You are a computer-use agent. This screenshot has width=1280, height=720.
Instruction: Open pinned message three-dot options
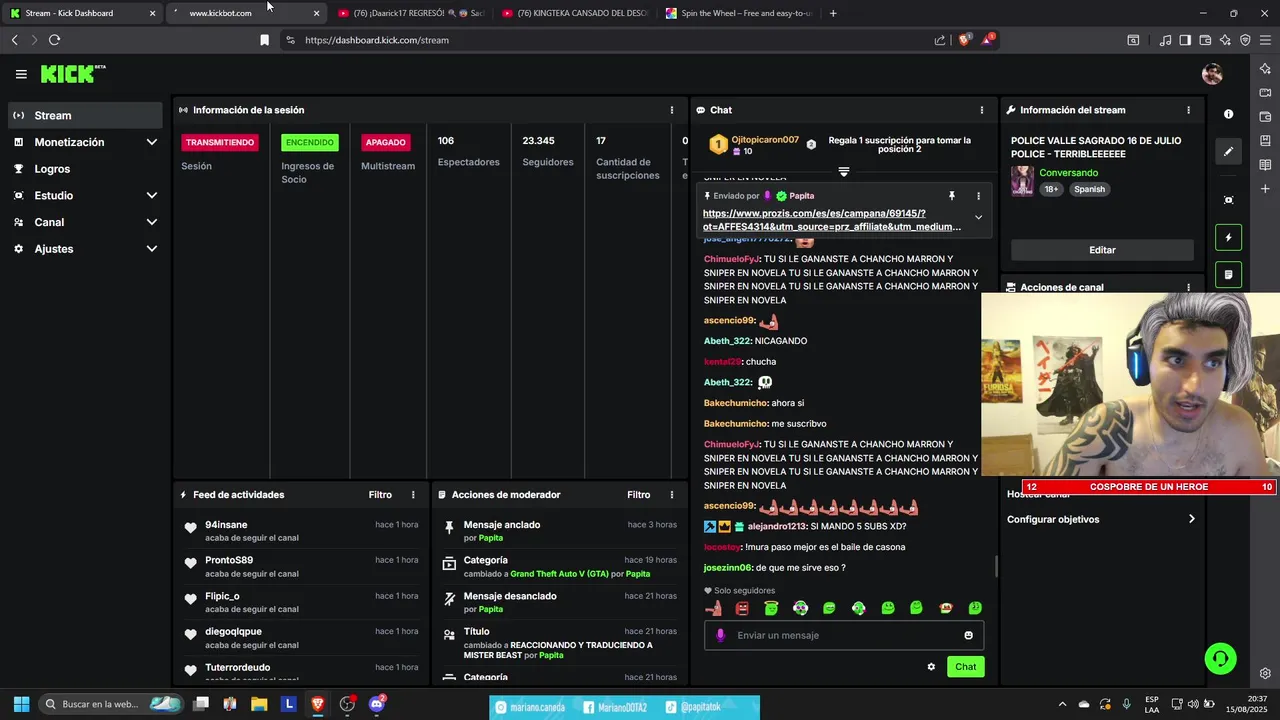[x=978, y=196]
